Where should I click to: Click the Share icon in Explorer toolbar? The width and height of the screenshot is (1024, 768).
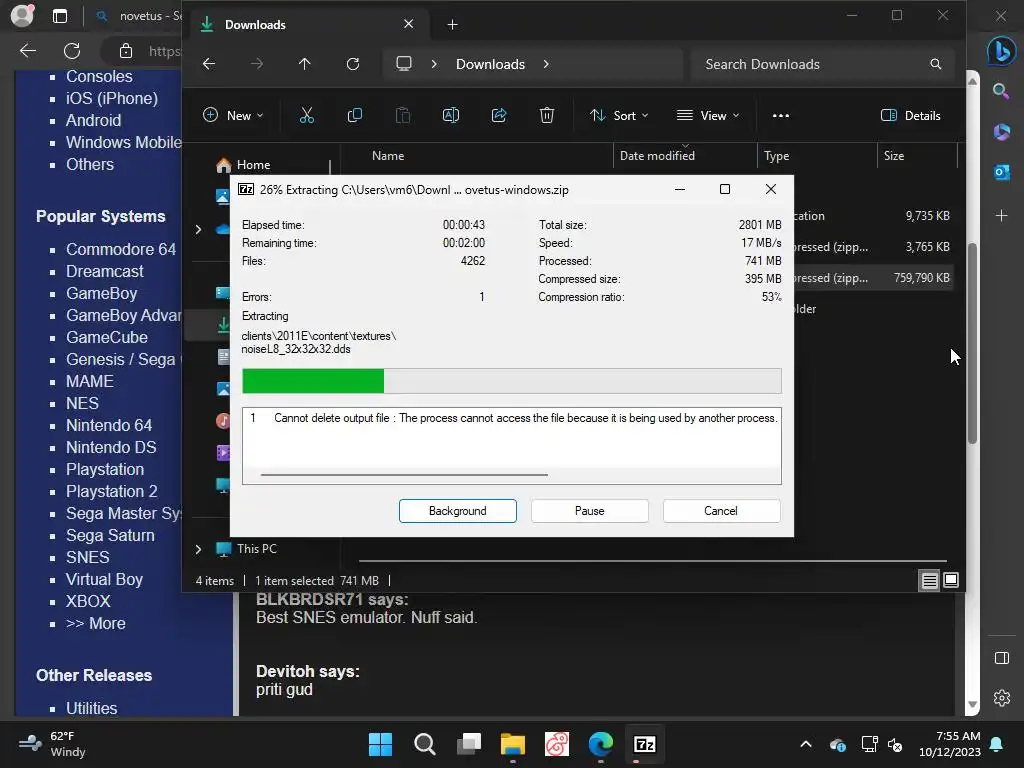(499, 116)
